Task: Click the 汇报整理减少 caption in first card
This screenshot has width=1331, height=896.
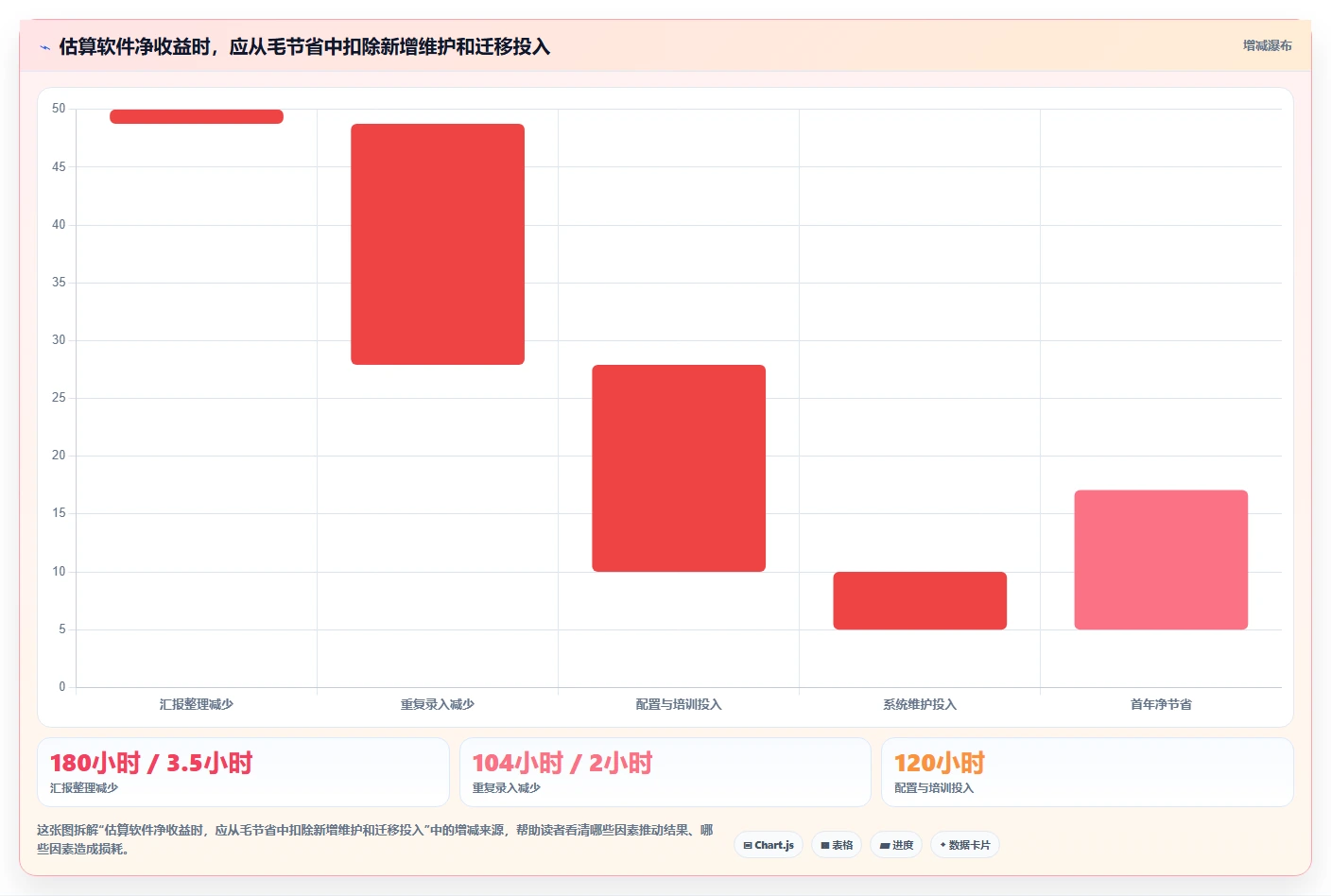Action: pos(84,787)
